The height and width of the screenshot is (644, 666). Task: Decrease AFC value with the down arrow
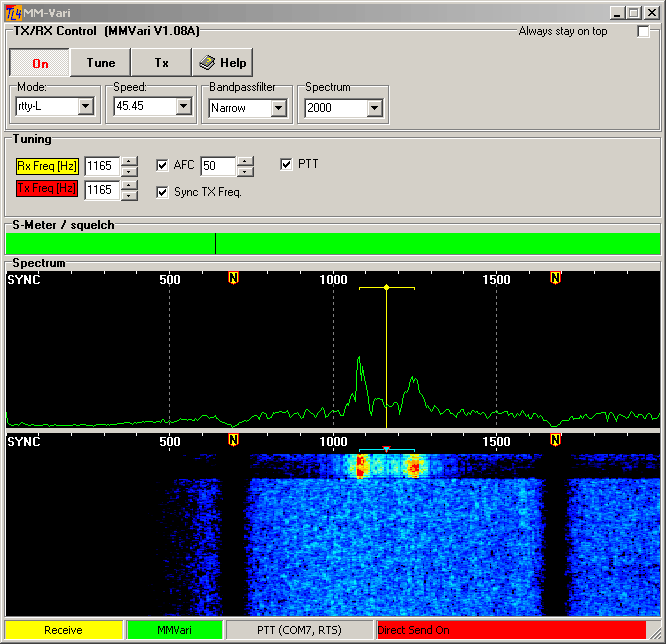pos(245,171)
